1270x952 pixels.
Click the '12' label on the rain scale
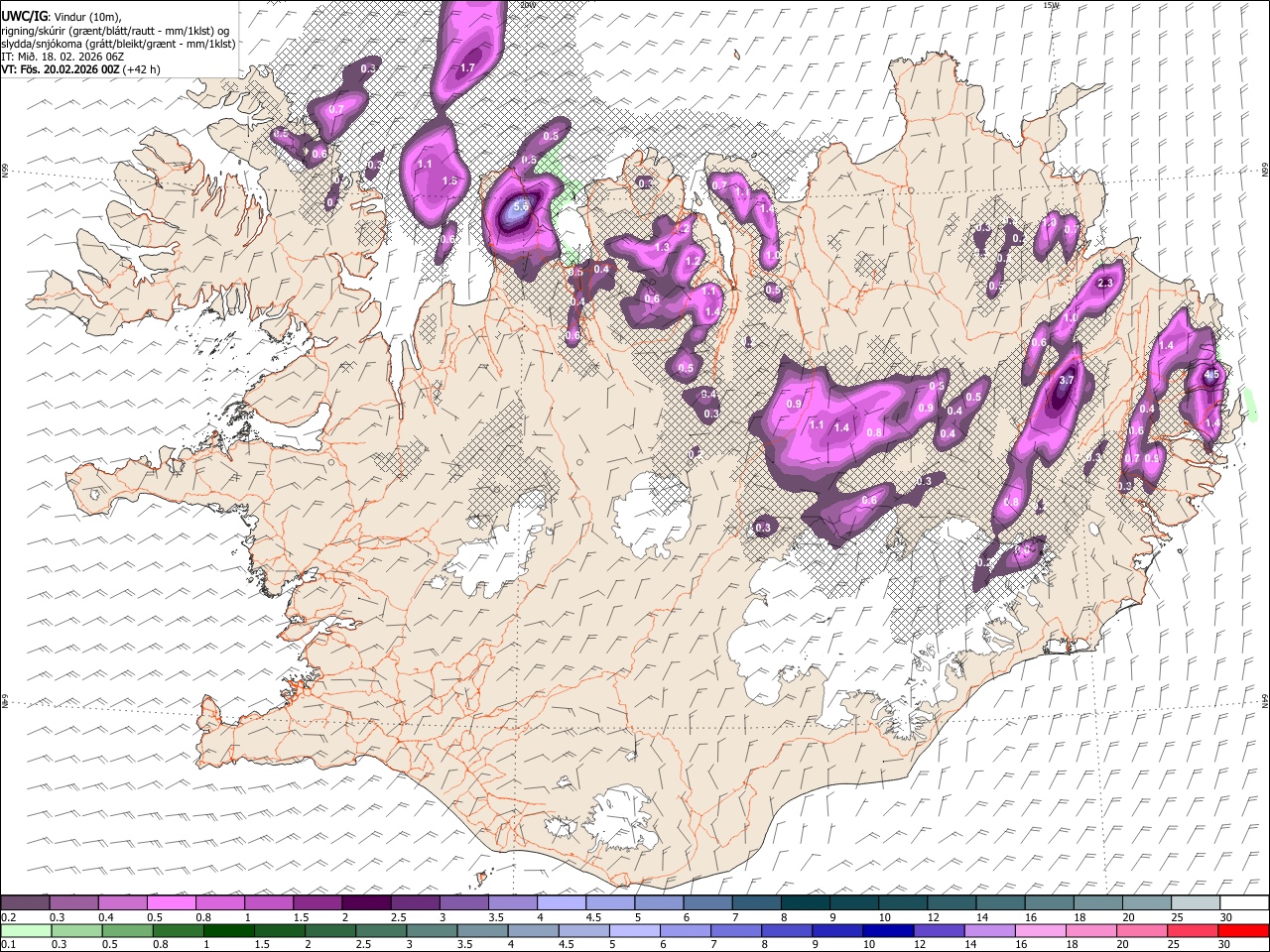(x=919, y=944)
